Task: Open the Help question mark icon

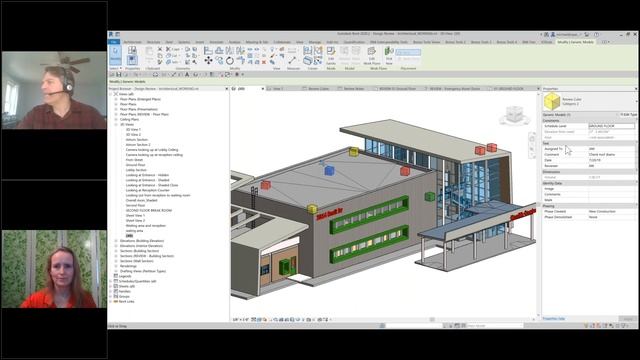Action: click(596, 35)
